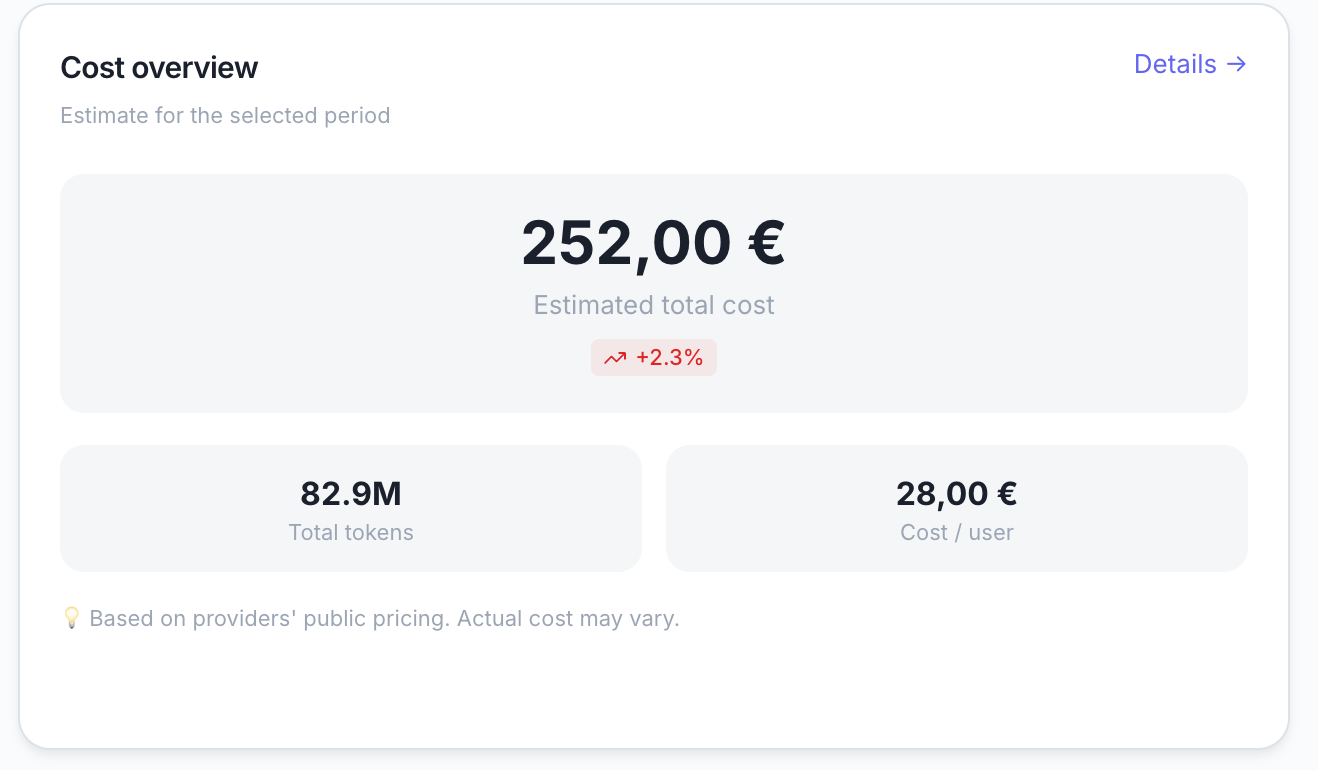Click the providers' public pricing disclaimer text
Image resolution: width=1318 pixels, height=770 pixels.
[x=384, y=618]
